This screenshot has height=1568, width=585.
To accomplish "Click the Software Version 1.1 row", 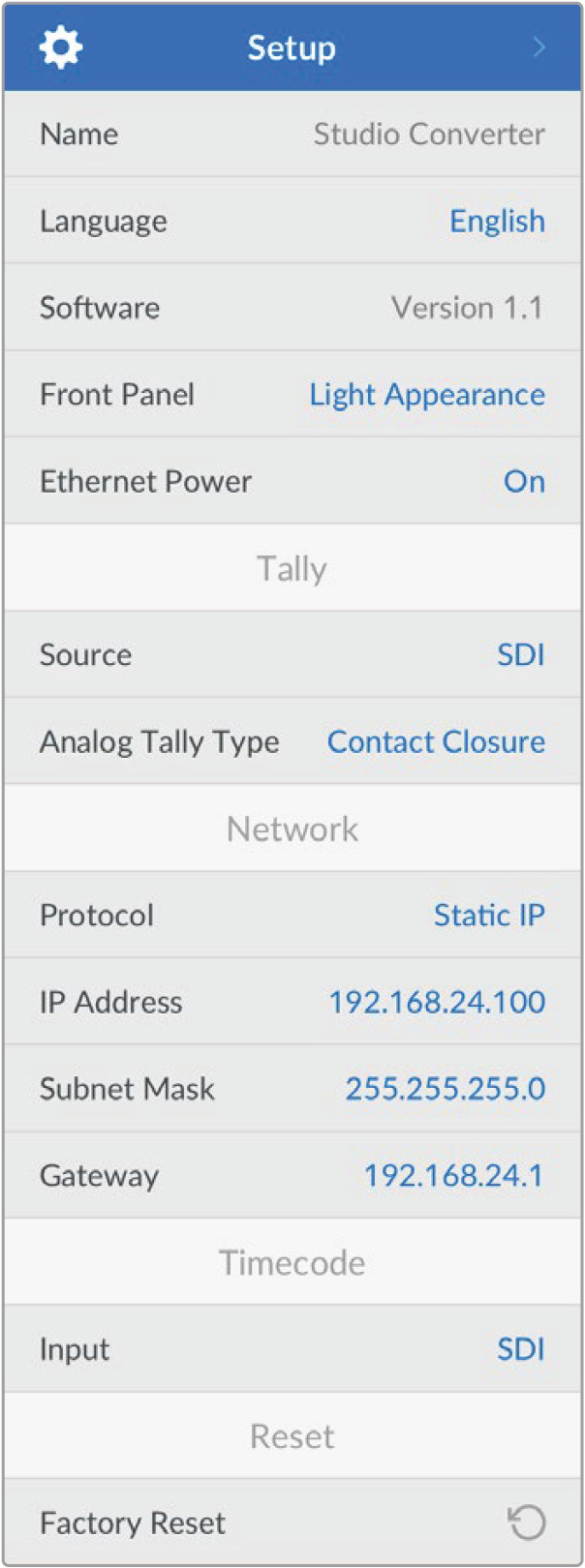I will point(467,308).
